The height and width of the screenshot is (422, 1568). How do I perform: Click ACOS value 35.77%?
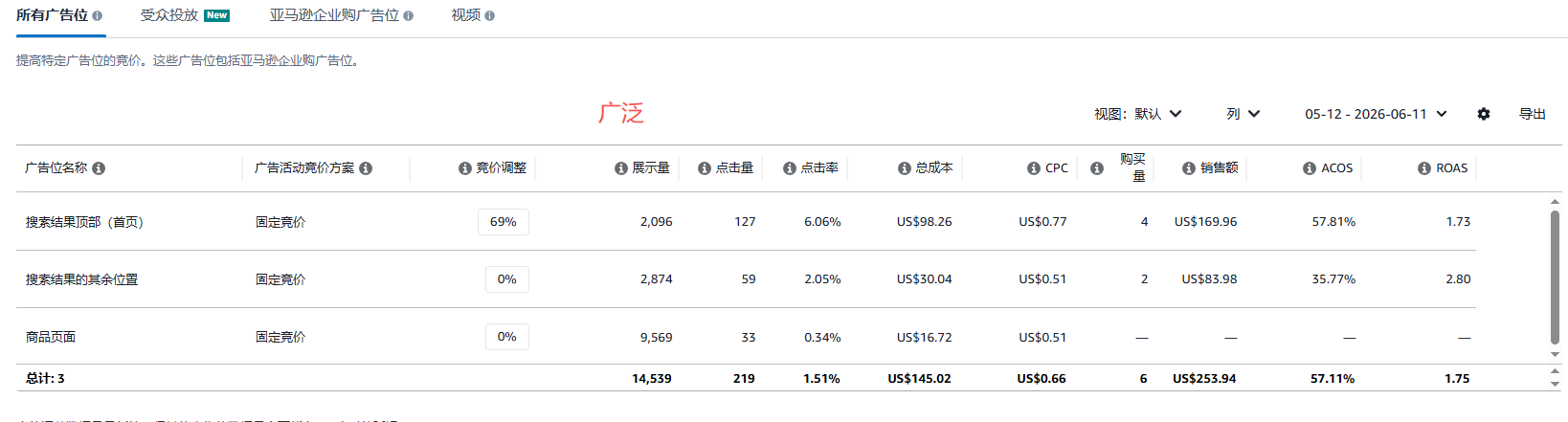coord(1333,279)
